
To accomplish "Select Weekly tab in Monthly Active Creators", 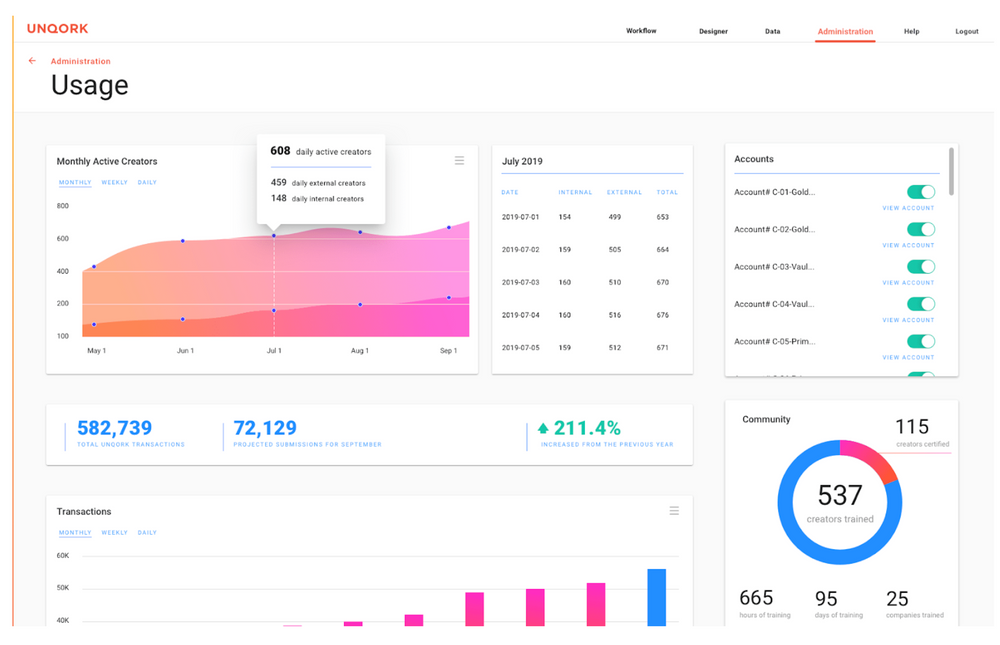I will click(x=114, y=183).
